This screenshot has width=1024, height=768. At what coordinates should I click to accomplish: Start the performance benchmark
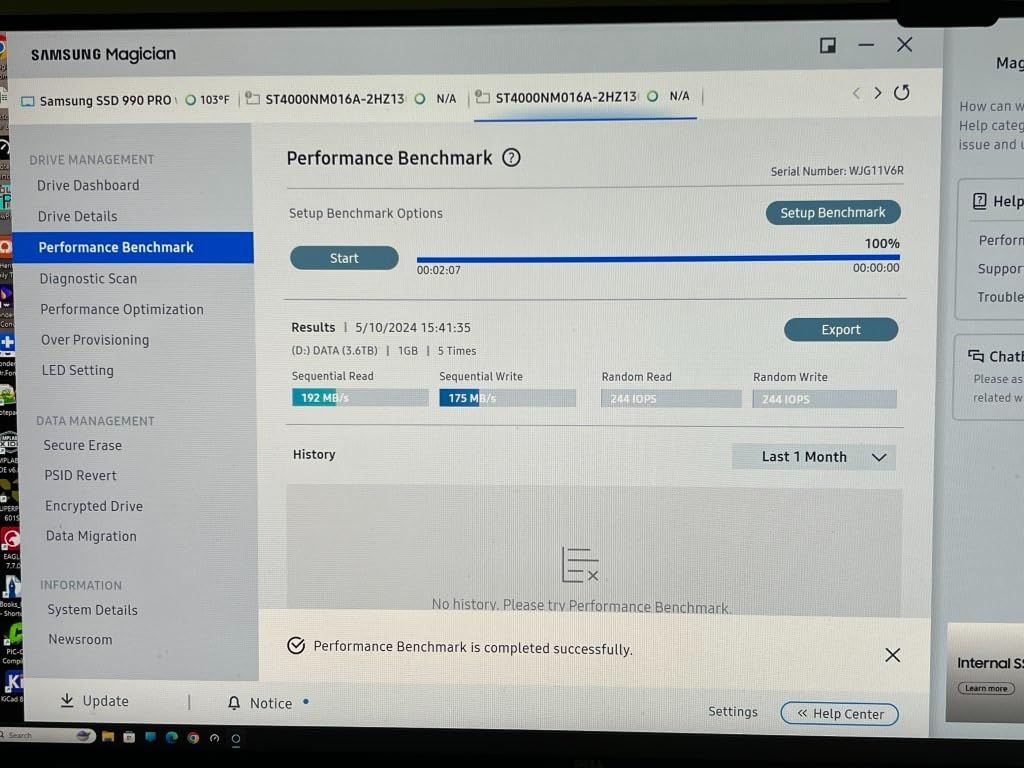click(344, 258)
